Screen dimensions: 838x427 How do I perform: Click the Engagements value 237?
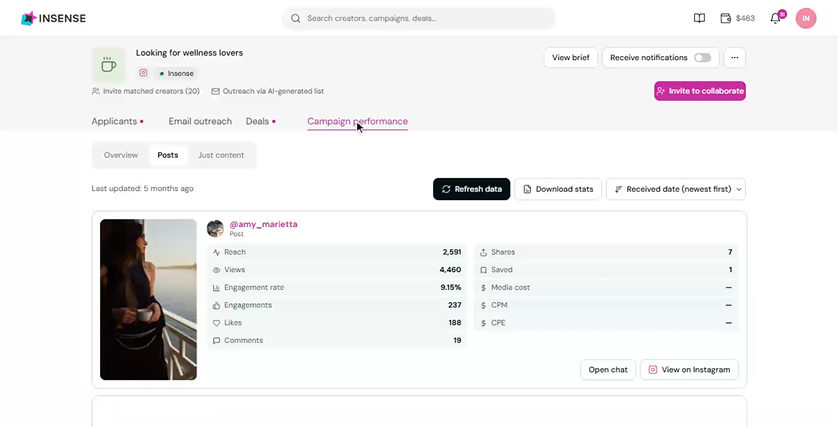(455, 305)
